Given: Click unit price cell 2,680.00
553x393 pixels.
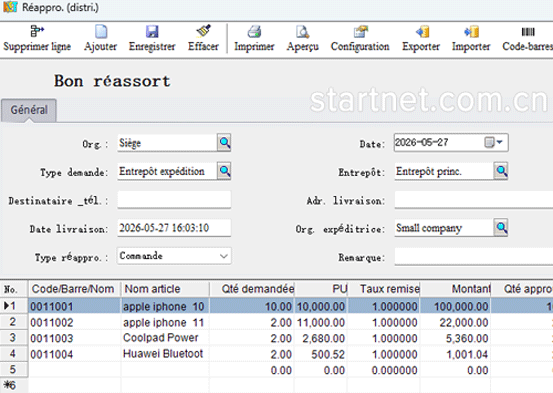Looking at the screenshot, I should pos(321,338).
